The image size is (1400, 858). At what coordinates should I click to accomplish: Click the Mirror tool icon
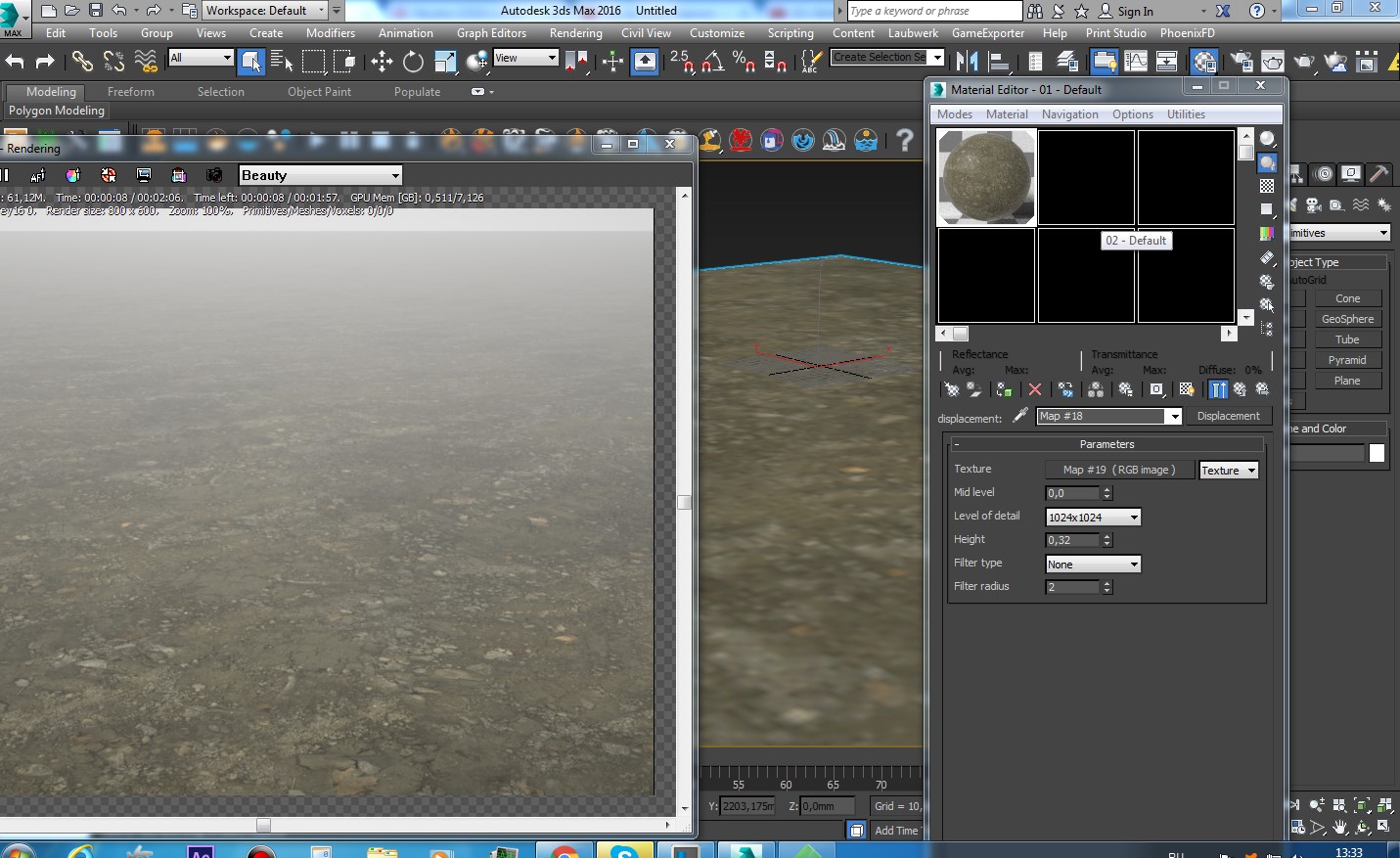967,62
